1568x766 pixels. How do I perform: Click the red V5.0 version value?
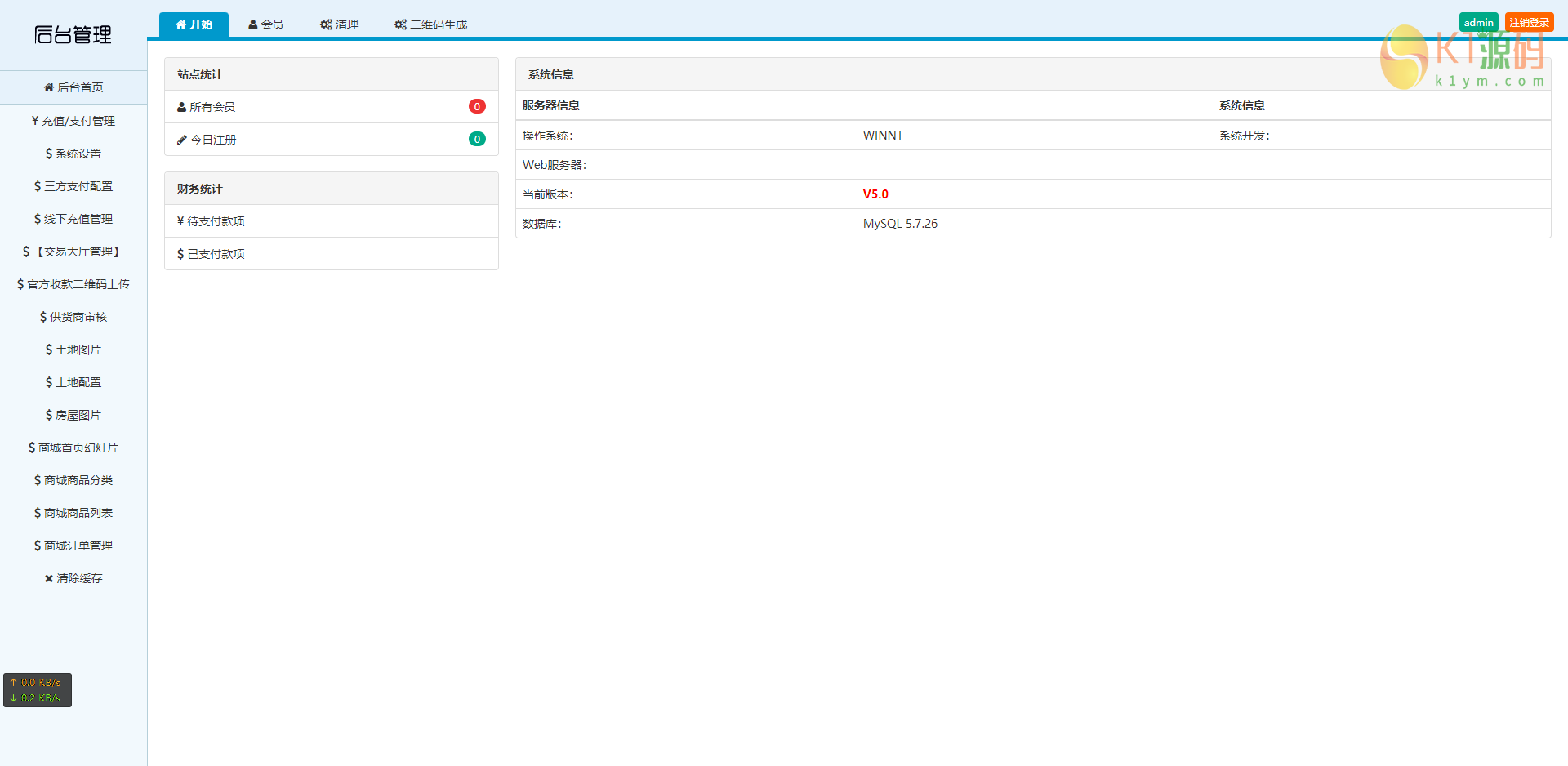coord(875,194)
